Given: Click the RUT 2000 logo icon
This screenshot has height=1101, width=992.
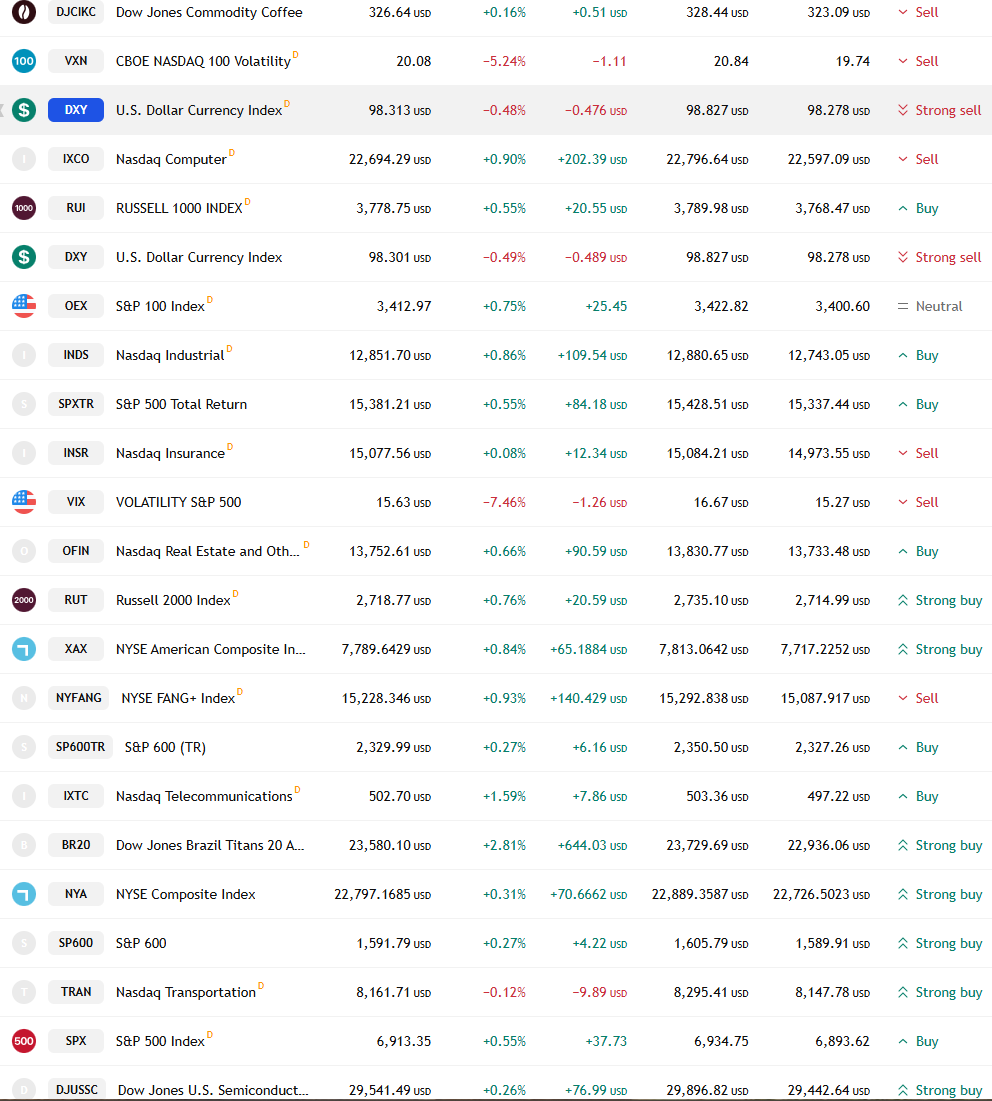Looking at the screenshot, I should 24,600.
